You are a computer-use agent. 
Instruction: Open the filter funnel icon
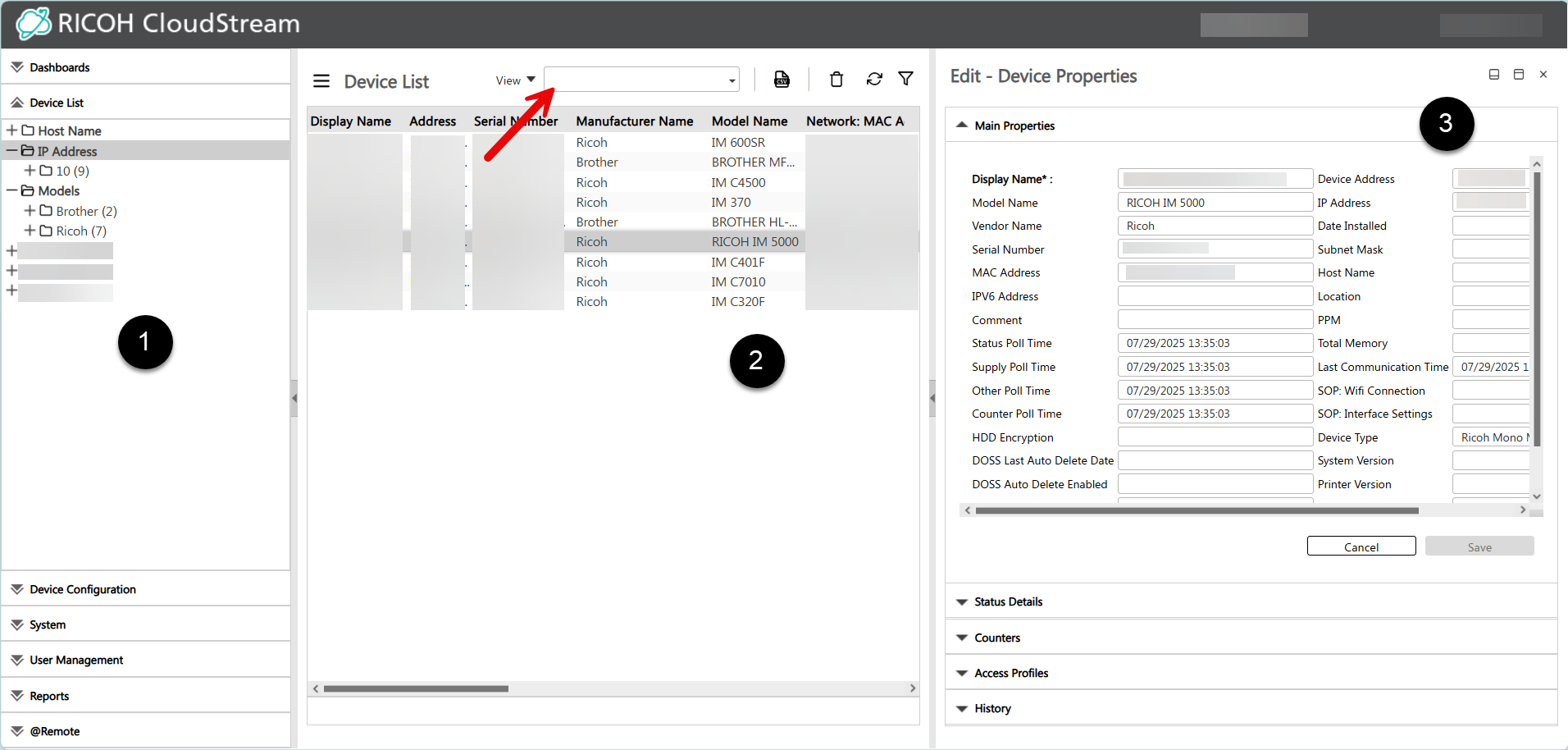point(905,79)
